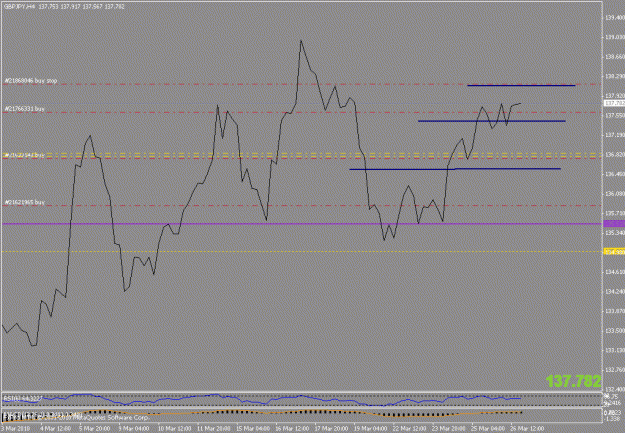Image resolution: width=625 pixels, height=433 pixels.
Task: Click the 16 Mar 12:00 time label
Action: 291,429
